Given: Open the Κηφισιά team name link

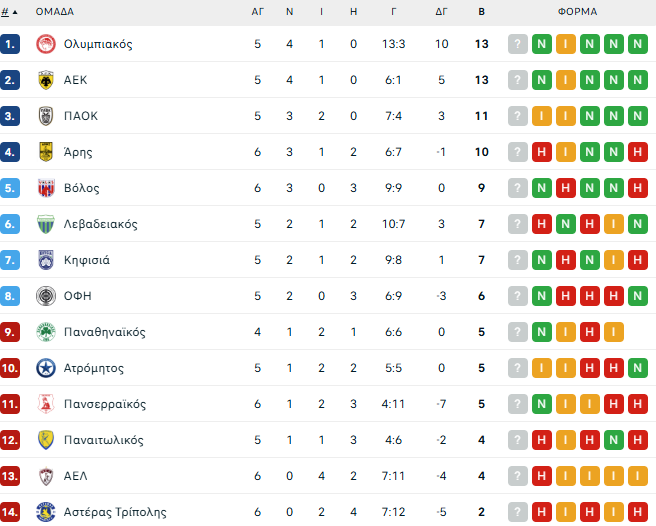Looking at the screenshot, I should 87,260.
